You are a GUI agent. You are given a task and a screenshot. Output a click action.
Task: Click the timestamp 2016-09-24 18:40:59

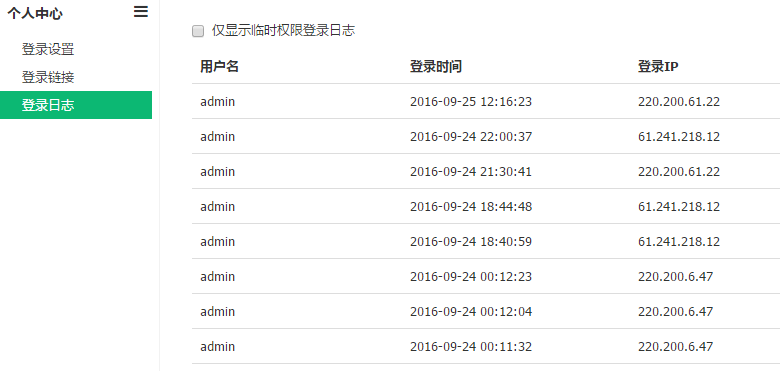pos(471,241)
